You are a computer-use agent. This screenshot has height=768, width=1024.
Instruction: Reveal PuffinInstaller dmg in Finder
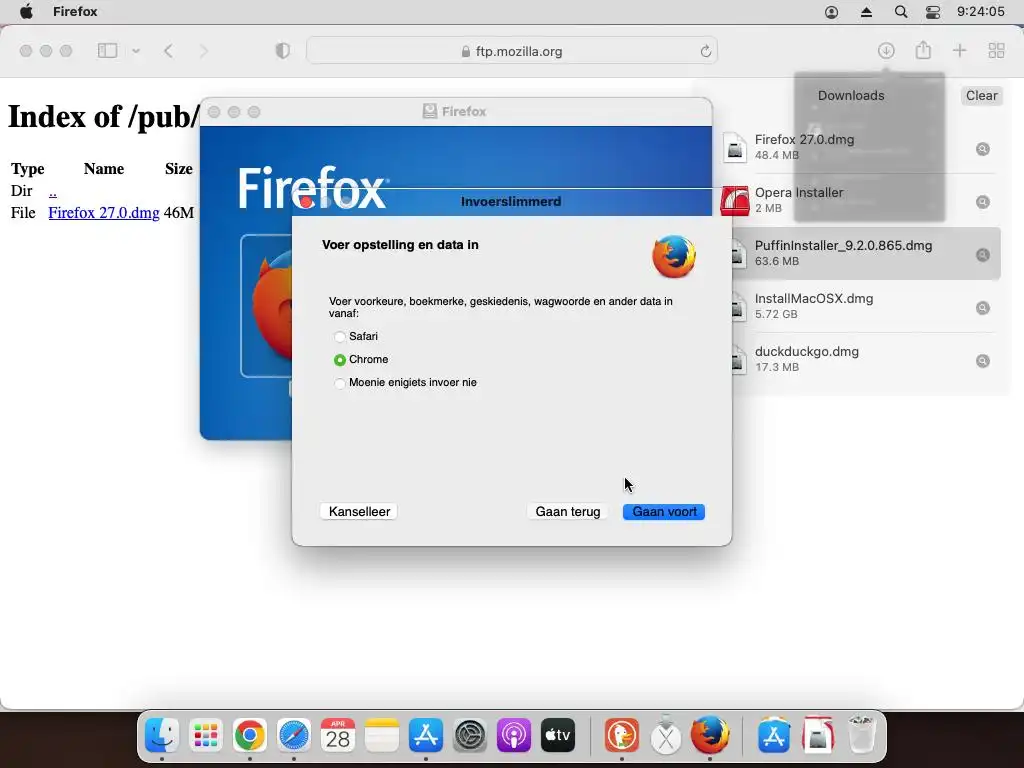[x=982, y=255]
